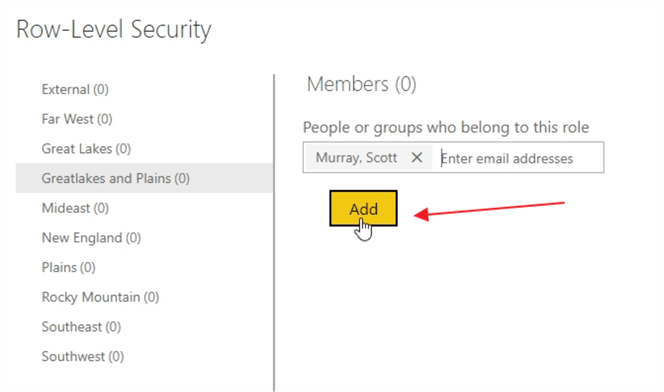This screenshot has width=664, height=392.
Task: Focus the Enter email addresses field
Action: pyautogui.click(x=519, y=158)
